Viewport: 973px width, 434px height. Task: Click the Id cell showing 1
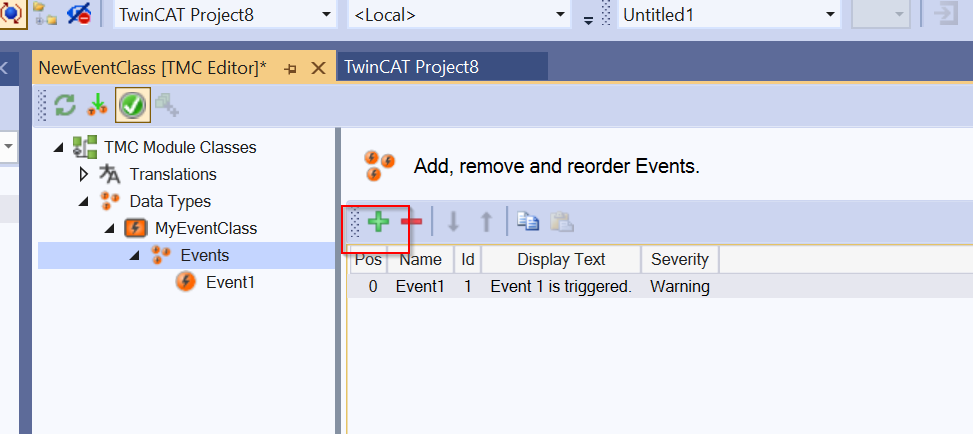click(468, 286)
